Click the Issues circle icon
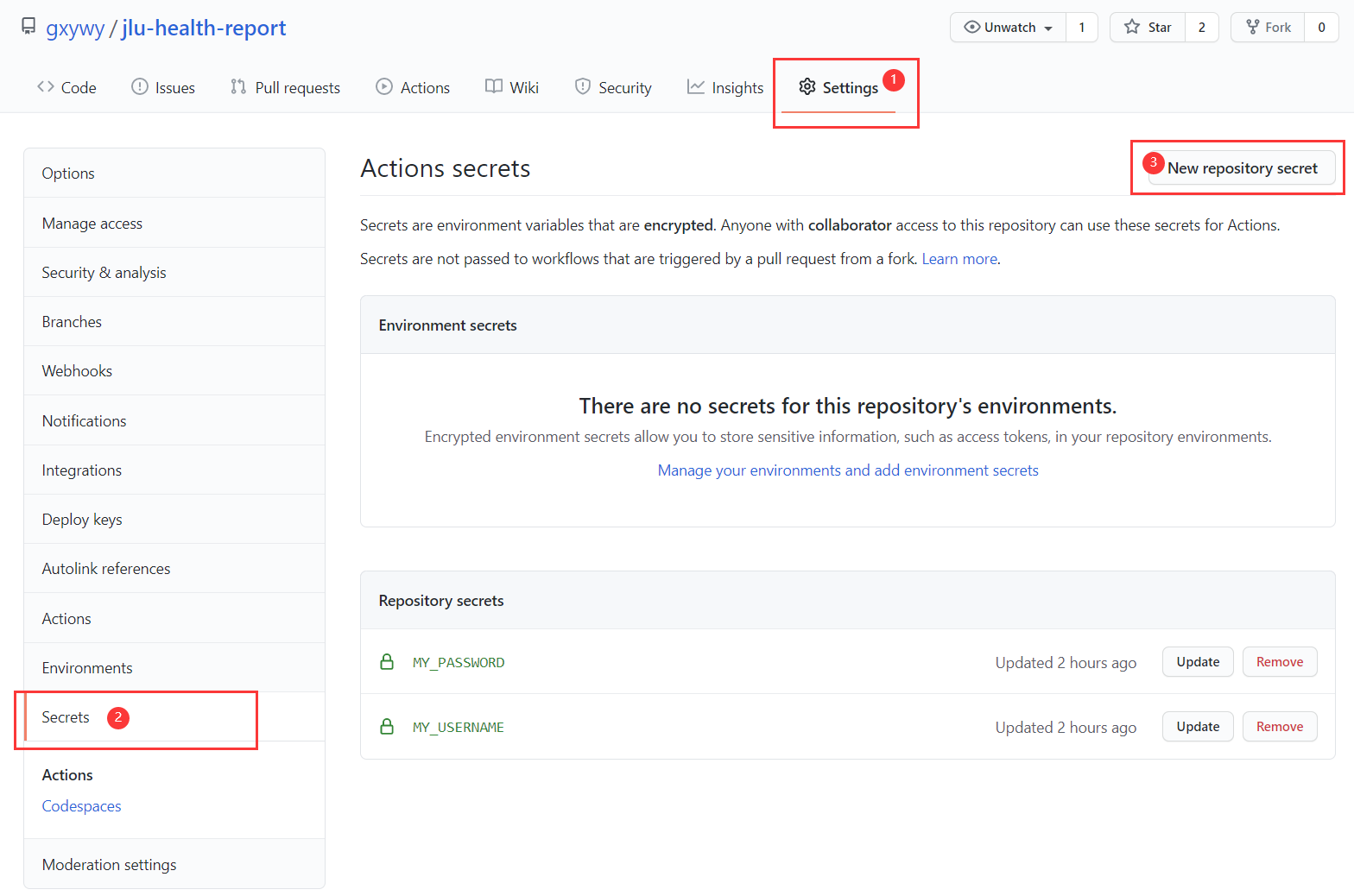 140,86
